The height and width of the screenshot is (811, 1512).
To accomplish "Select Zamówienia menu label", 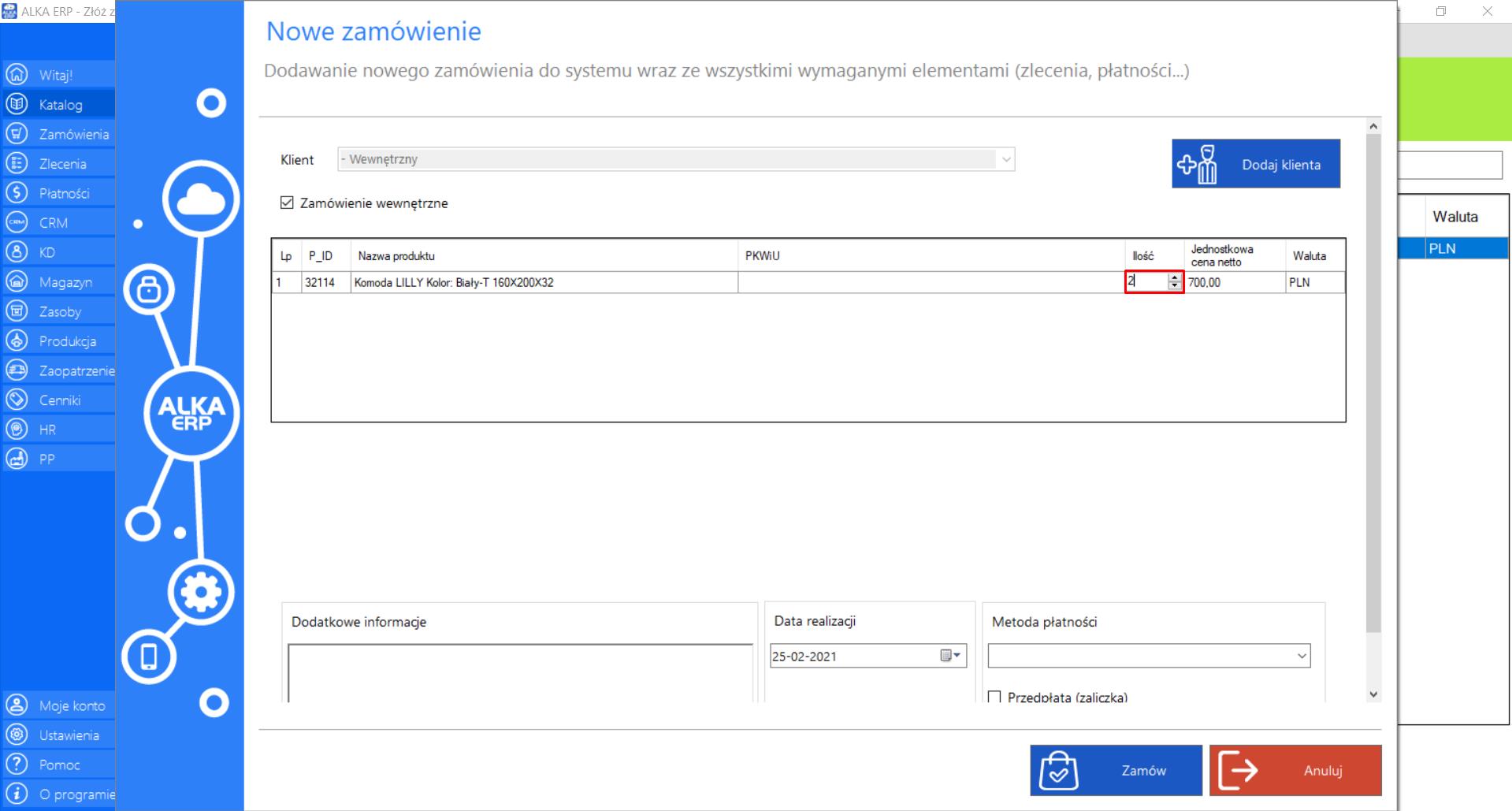I will [x=74, y=135].
